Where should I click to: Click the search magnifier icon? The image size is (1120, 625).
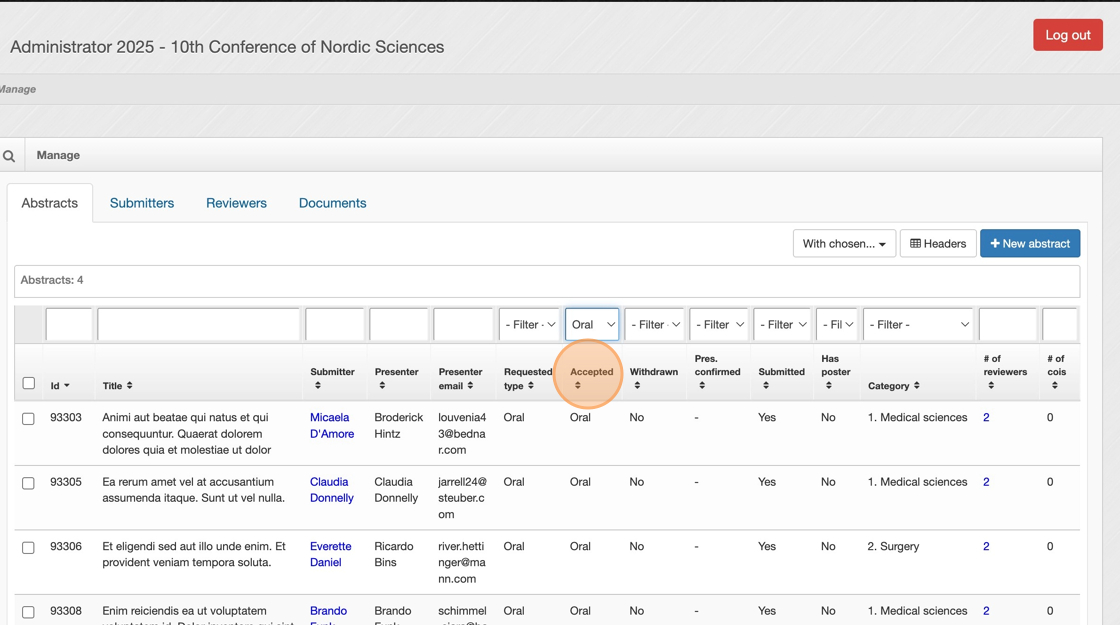(x=9, y=156)
